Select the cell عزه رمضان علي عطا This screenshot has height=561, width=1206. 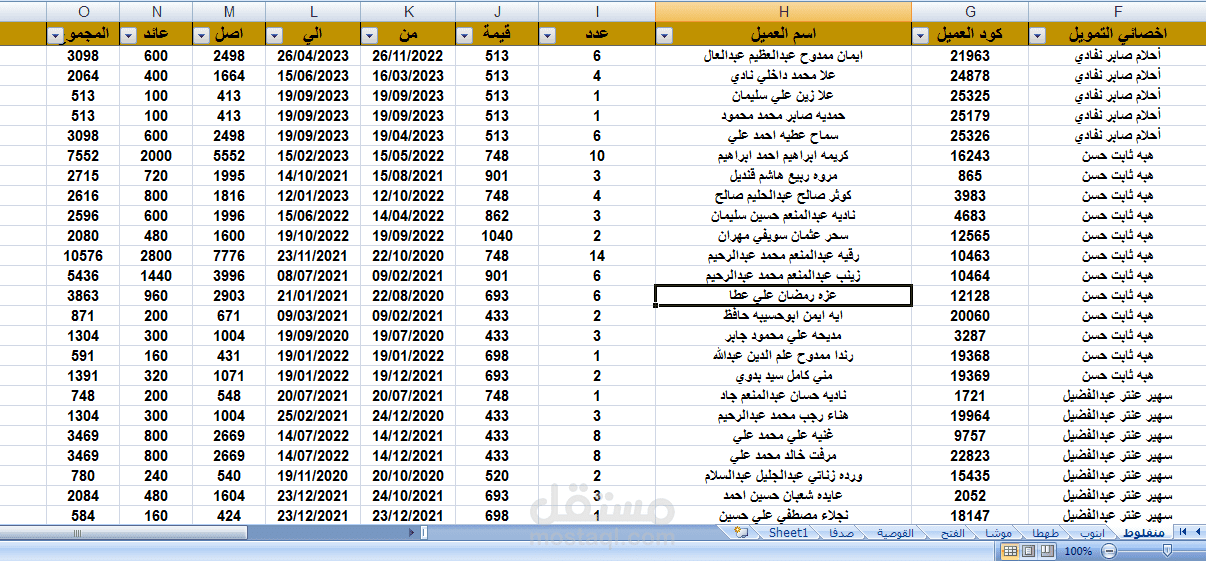(x=783, y=295)
